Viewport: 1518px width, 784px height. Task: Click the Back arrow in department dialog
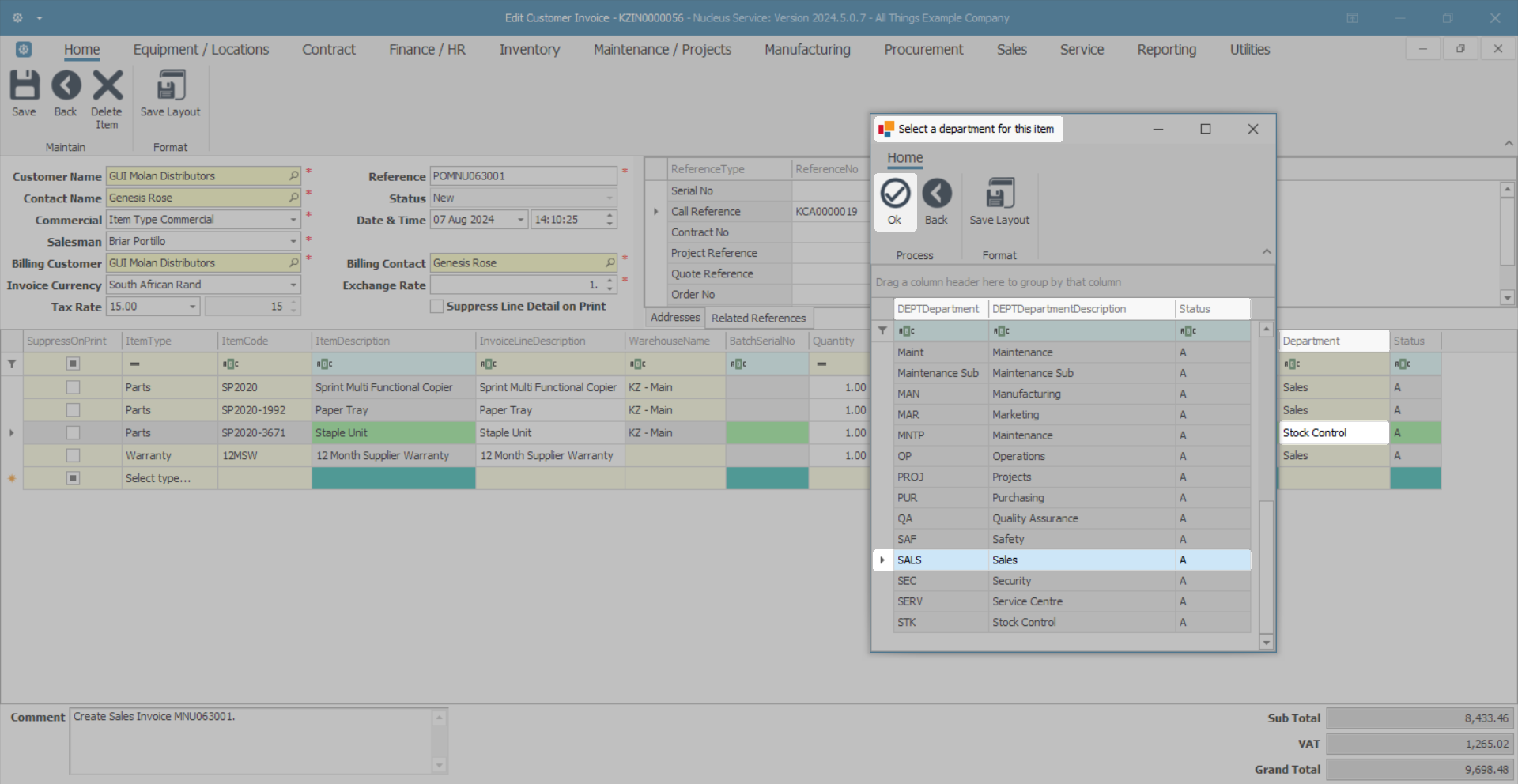(936, 194)
